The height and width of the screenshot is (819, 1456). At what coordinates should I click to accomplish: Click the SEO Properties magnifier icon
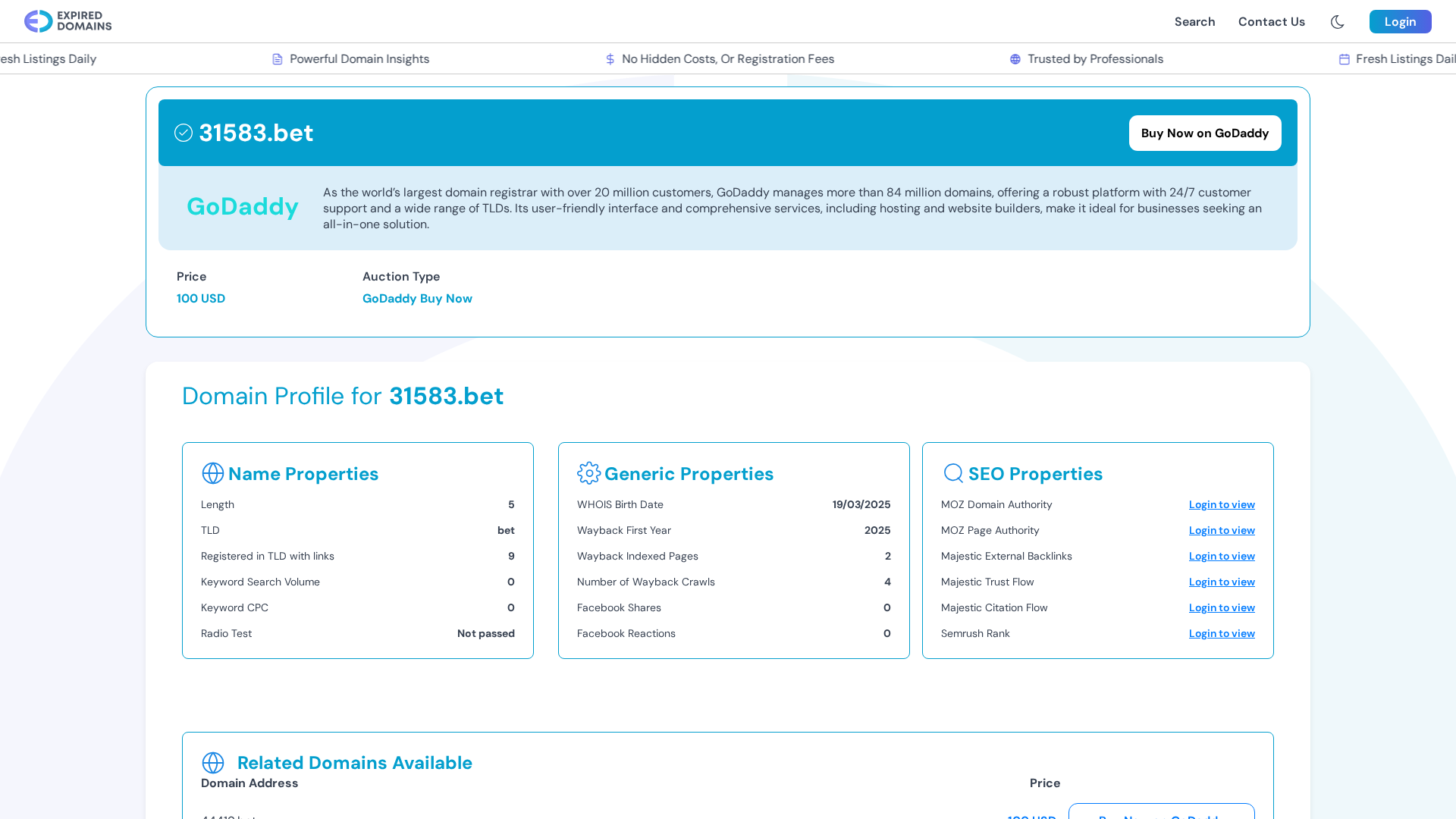[953, 473]
